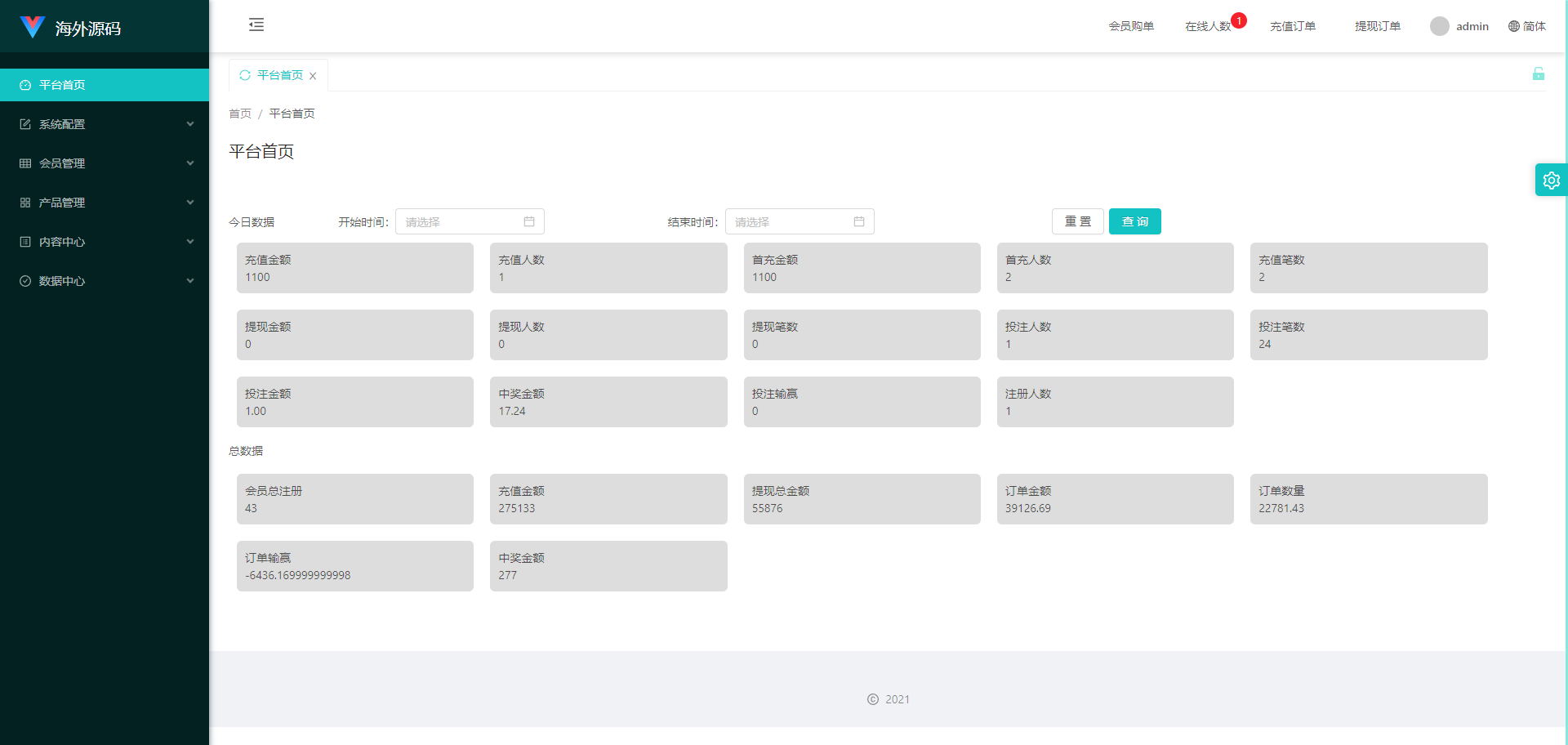The width and height of the screenshot is (1568, 745).
Task: Expand the 系统配置 menu
Action: coord(105,124)
